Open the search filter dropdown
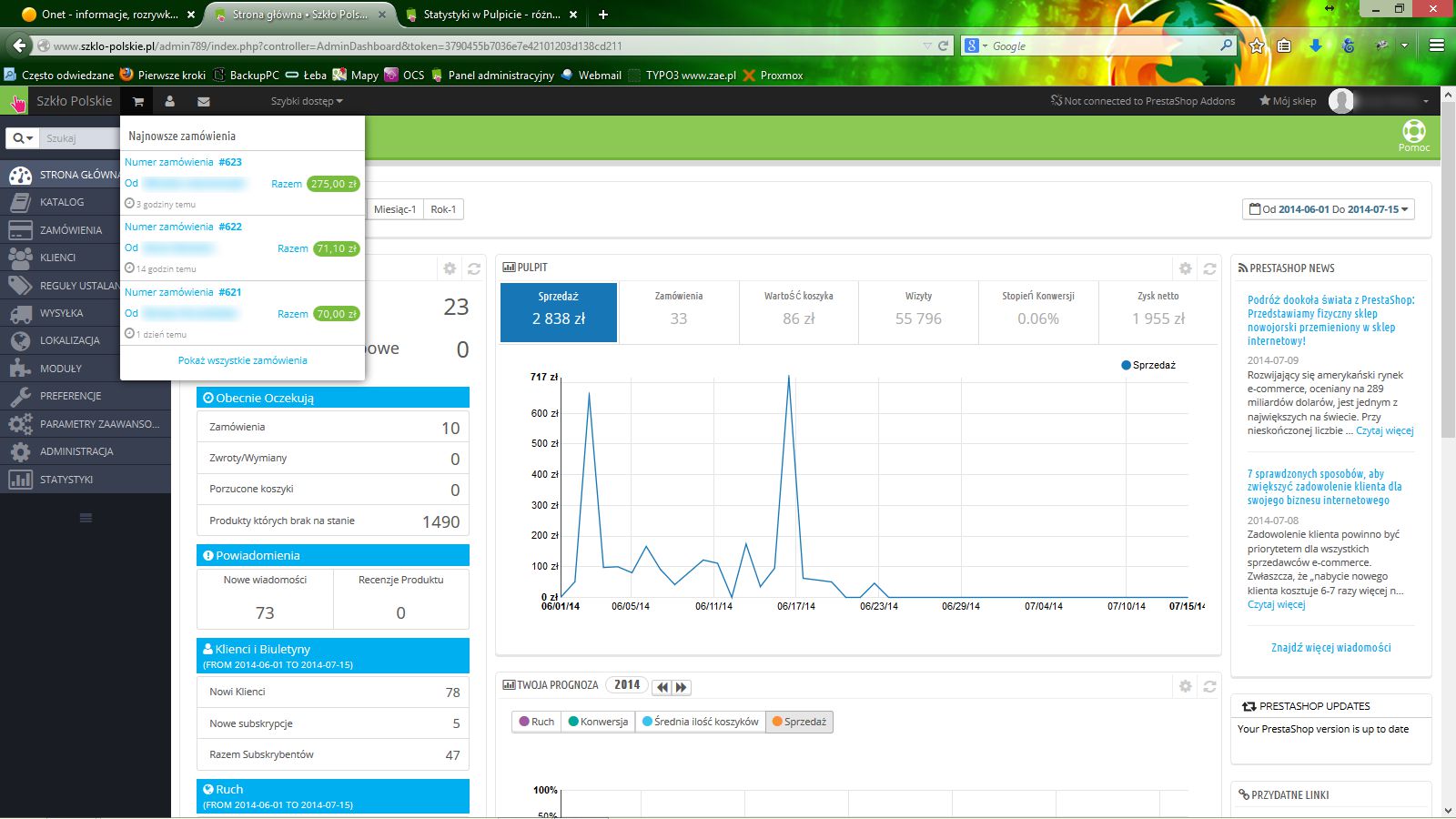The height and width of the screenshot is (819, 1456). point(23,138)
